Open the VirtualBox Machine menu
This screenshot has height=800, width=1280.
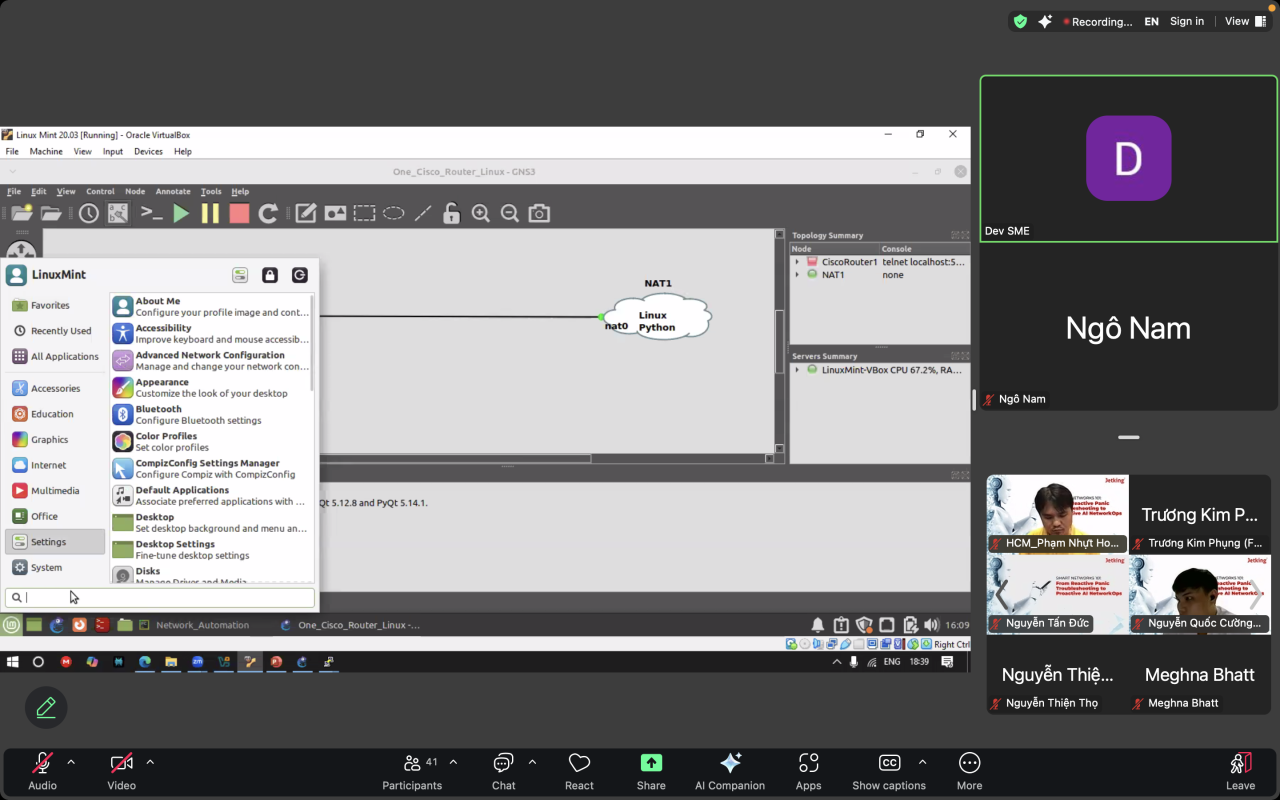46,151
